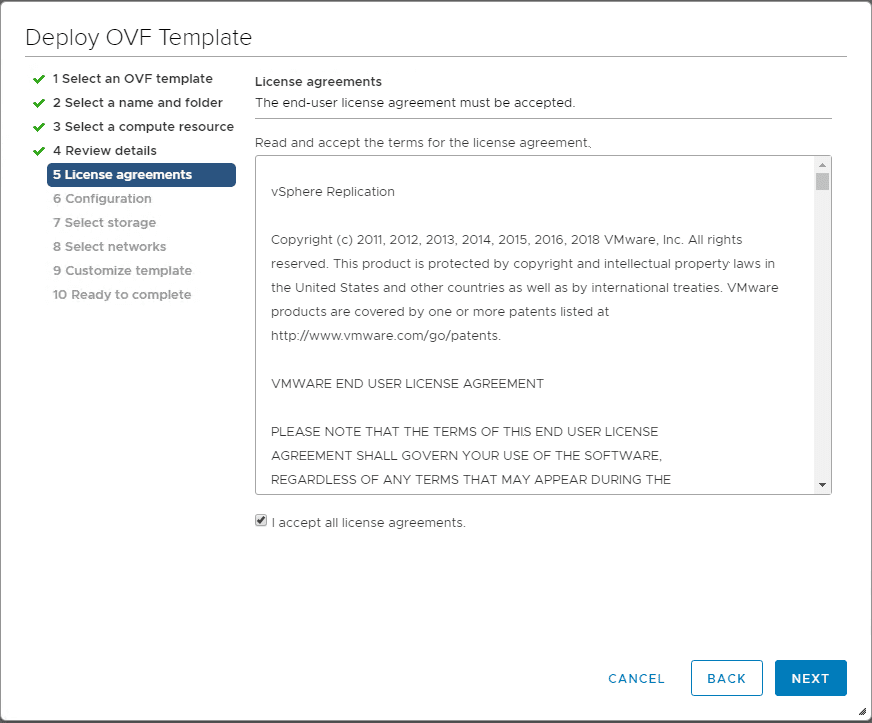Go to step 1 Select an OVF template
872x723 pixels.
(x=132, y=79)
